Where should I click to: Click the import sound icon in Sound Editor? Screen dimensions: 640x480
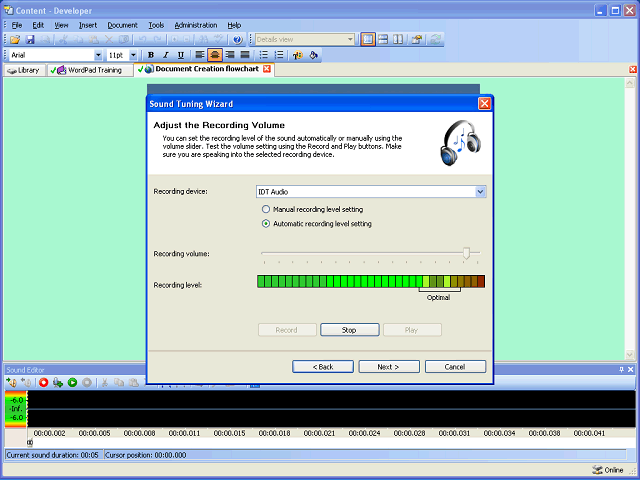click(x=11, y=382)
